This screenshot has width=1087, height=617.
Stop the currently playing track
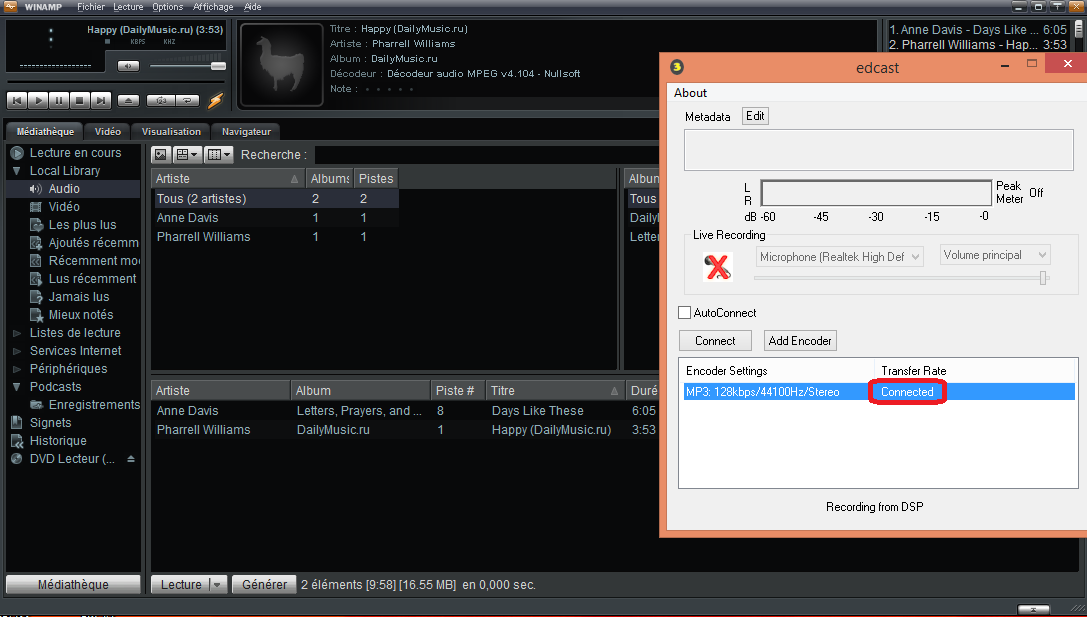(80, 100)
